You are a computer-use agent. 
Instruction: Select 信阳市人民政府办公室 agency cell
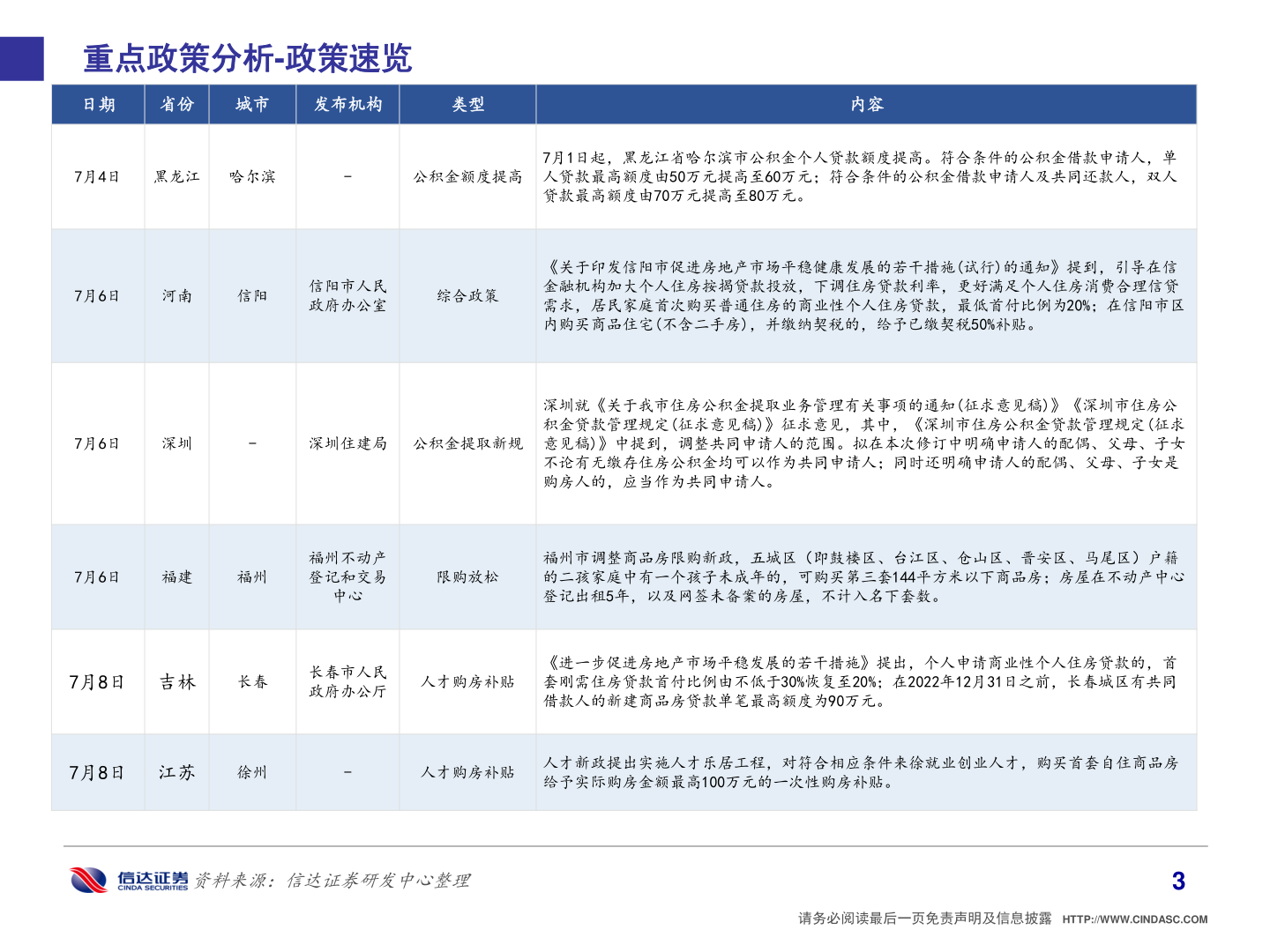tap(347, 295)
